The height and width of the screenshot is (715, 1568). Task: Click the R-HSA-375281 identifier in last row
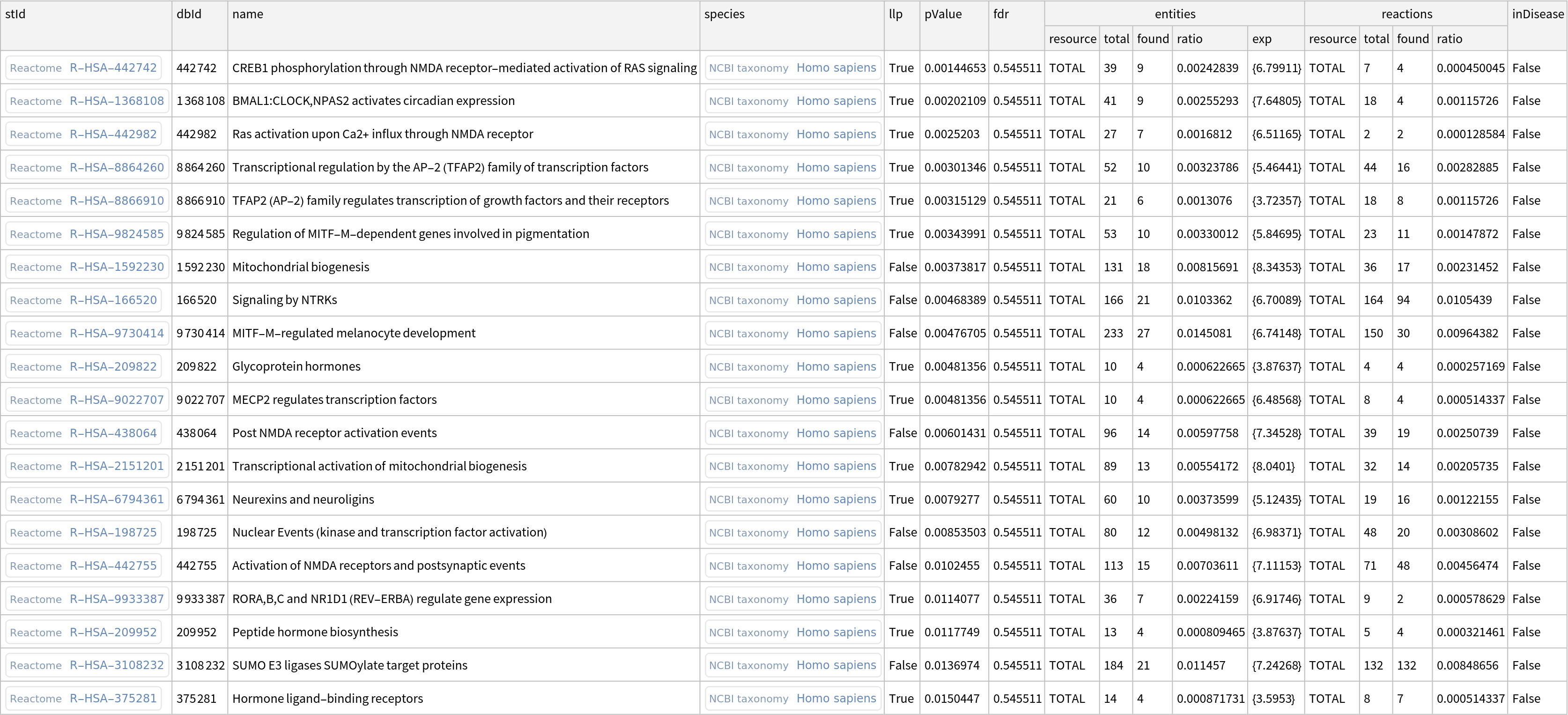[83, 699]
